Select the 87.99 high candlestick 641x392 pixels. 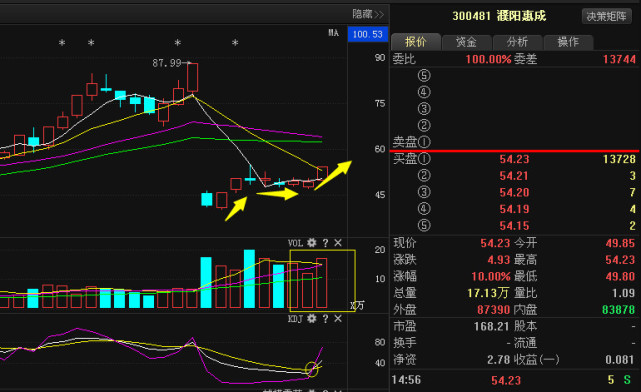[x=193, y=77]
